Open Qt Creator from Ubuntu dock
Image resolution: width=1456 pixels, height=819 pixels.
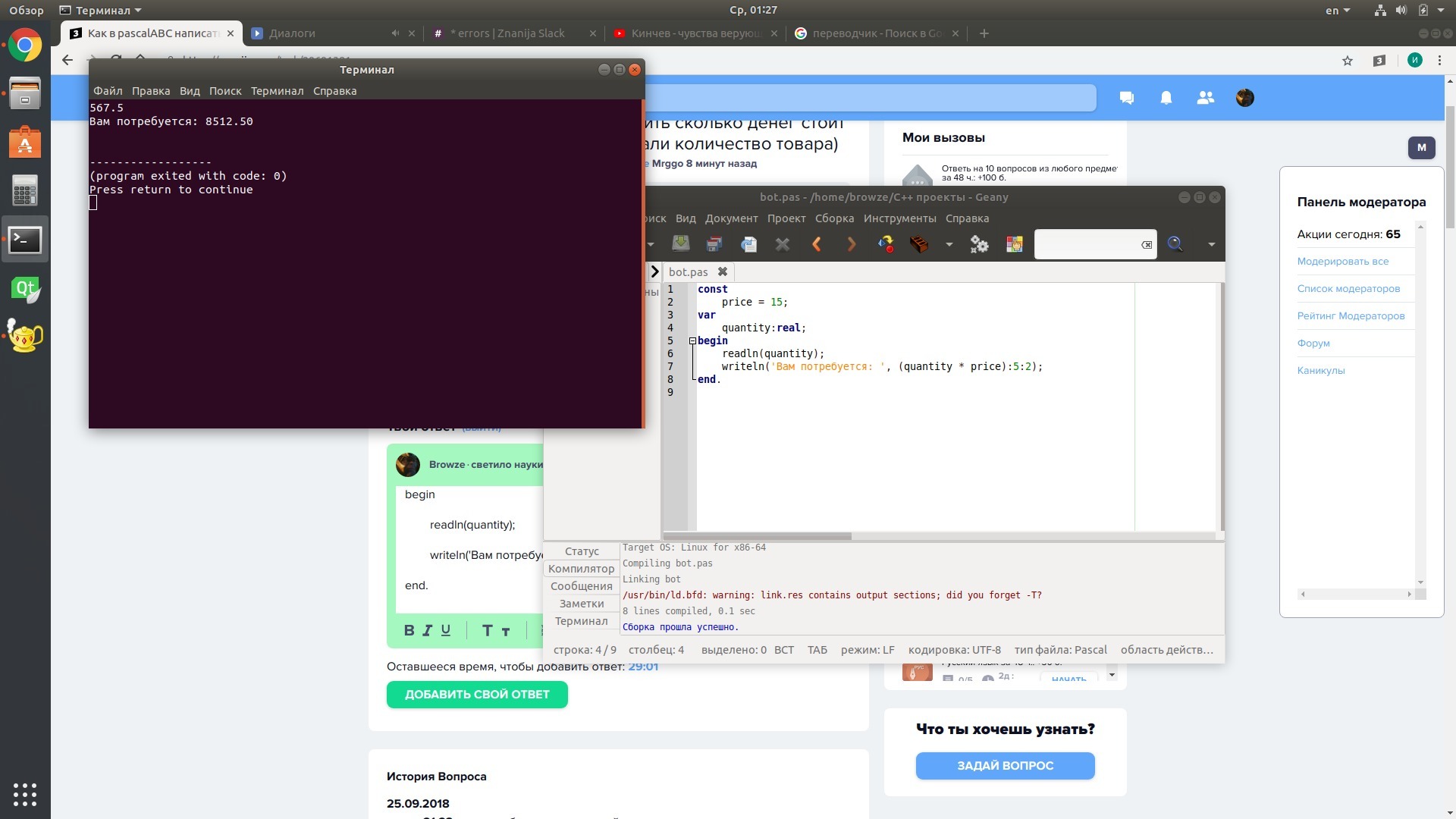pyautogui.click(x=25, y=288)
